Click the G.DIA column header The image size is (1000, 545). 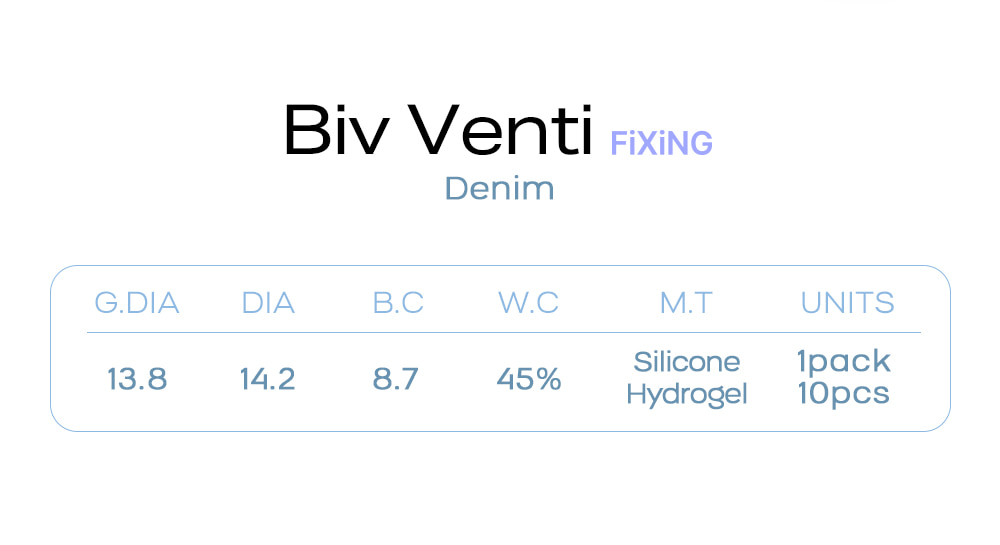pos(137,303)
